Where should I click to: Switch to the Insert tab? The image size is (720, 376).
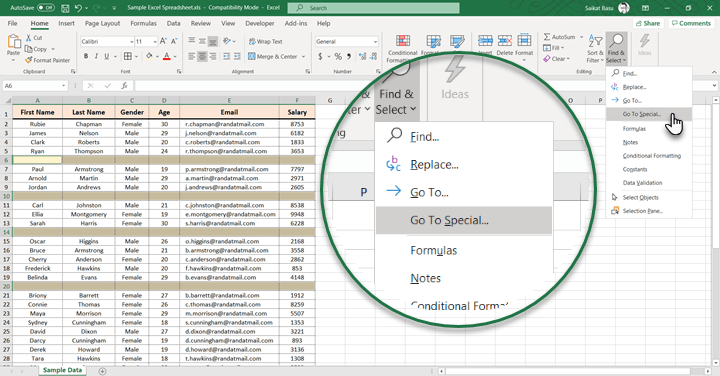coord(66,23)
